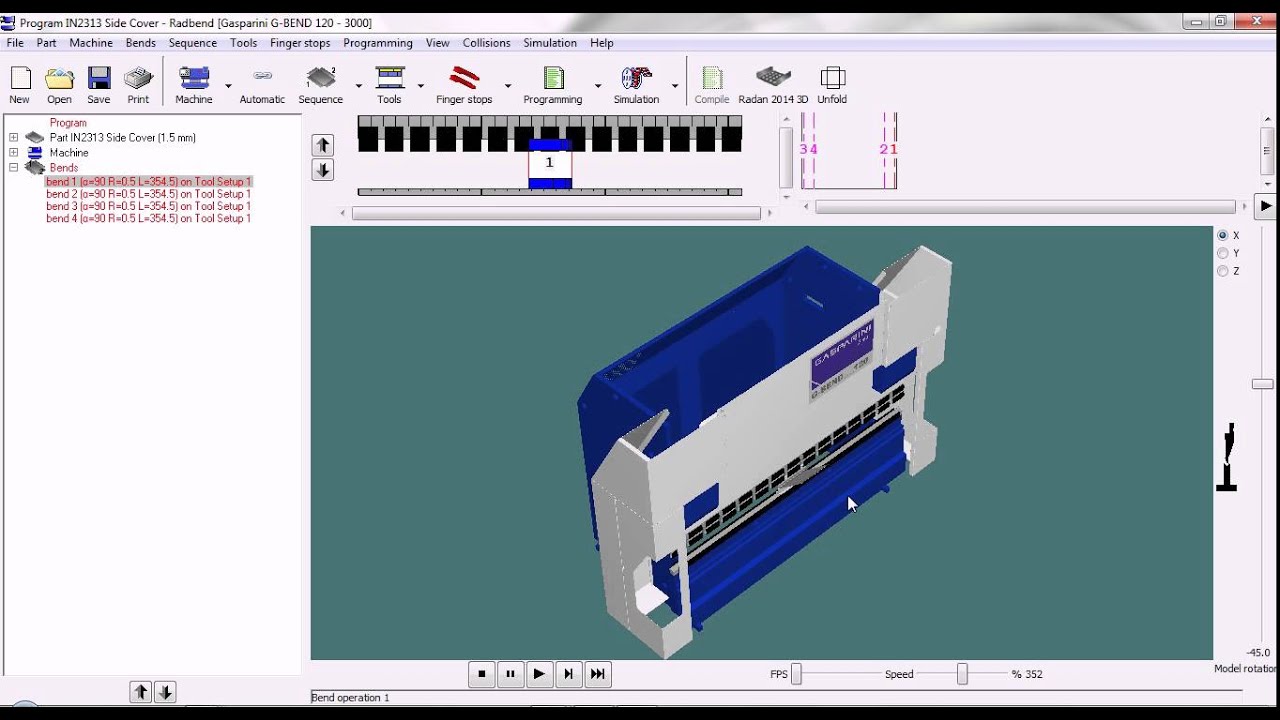The width and height of the screenshot is (1280, 720).
Task: Pause the simulation playback
Action: (x=510, y=674)
